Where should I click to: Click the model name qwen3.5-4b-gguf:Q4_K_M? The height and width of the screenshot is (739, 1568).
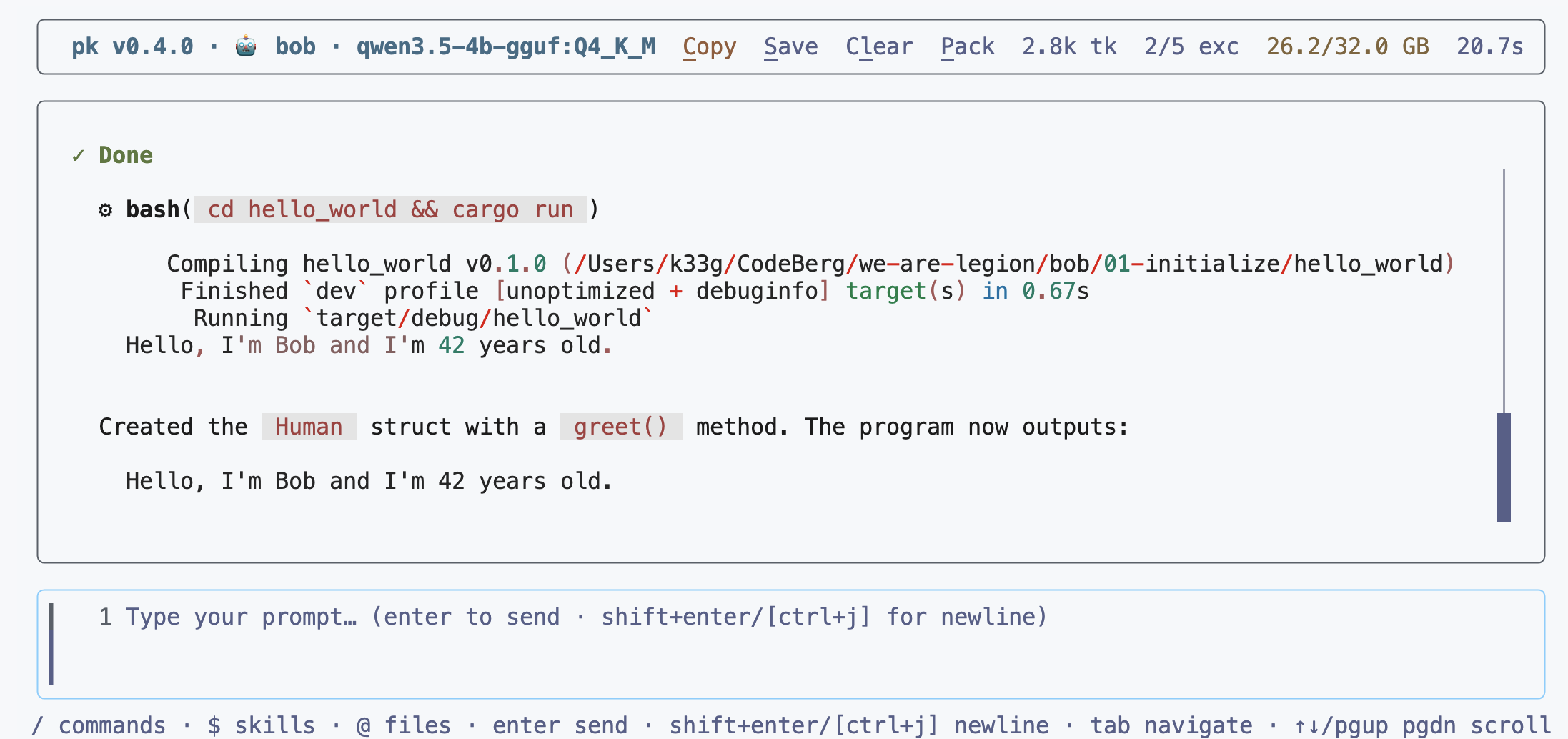tap(506, 47)
